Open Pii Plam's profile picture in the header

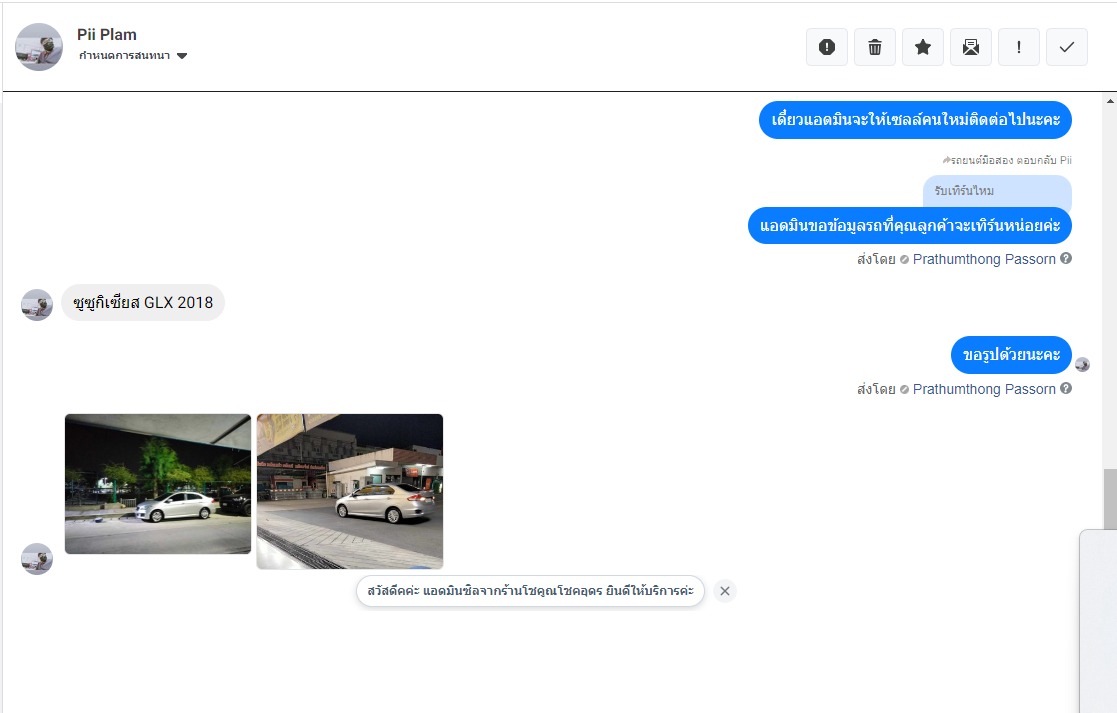39,47
